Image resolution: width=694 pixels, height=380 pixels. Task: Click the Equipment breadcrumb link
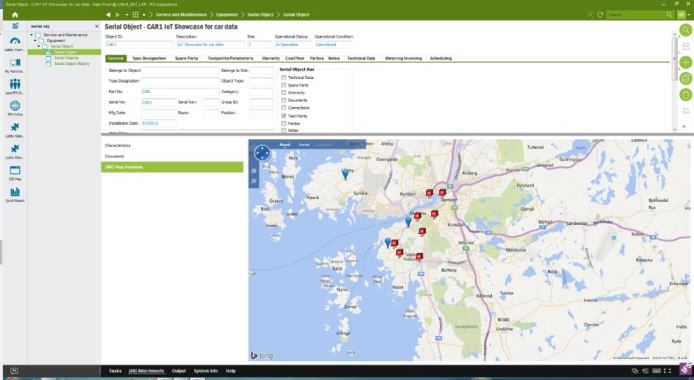(x=227, y=15)
